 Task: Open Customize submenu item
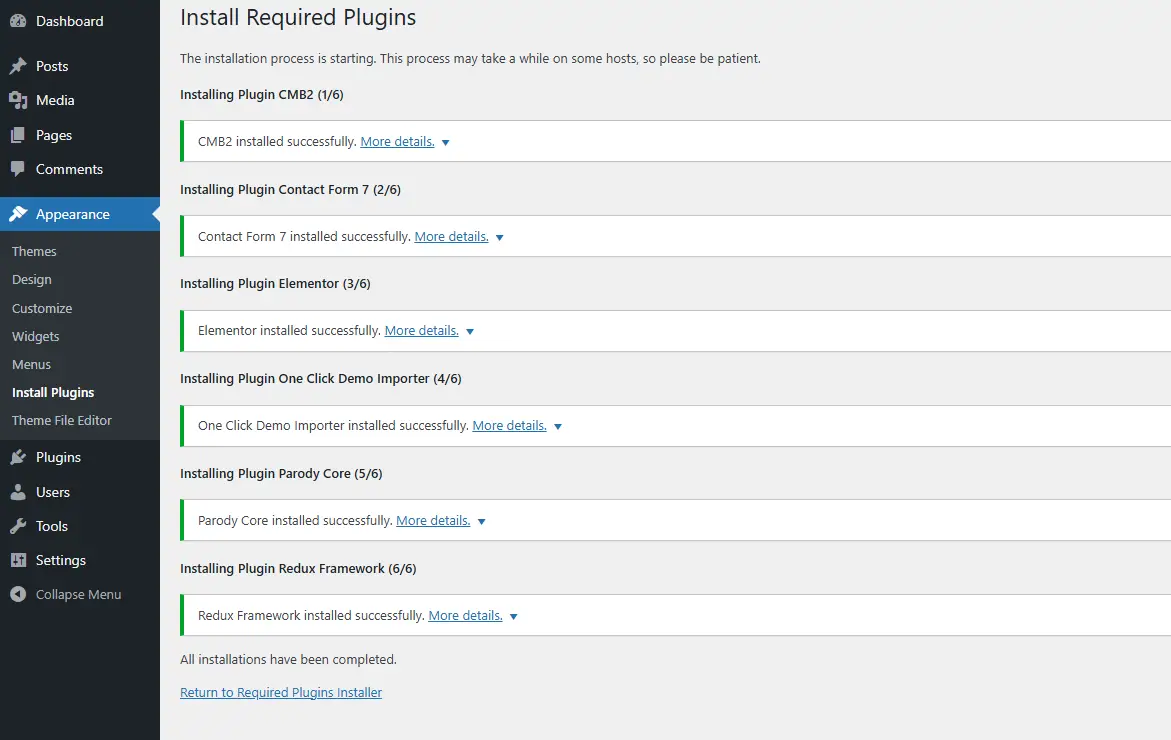(42, 308)
